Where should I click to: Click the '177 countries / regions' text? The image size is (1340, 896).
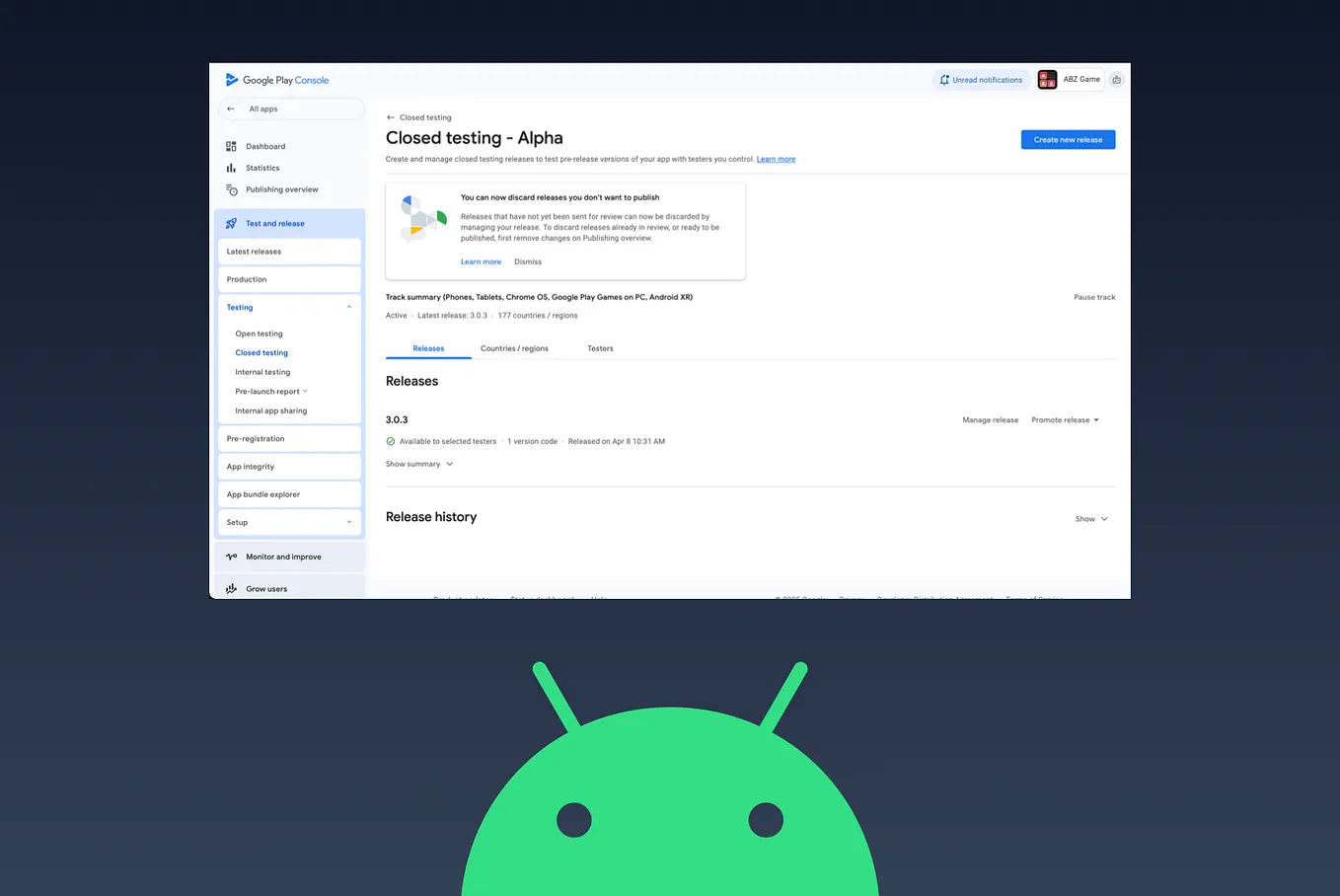pos(538,316)
